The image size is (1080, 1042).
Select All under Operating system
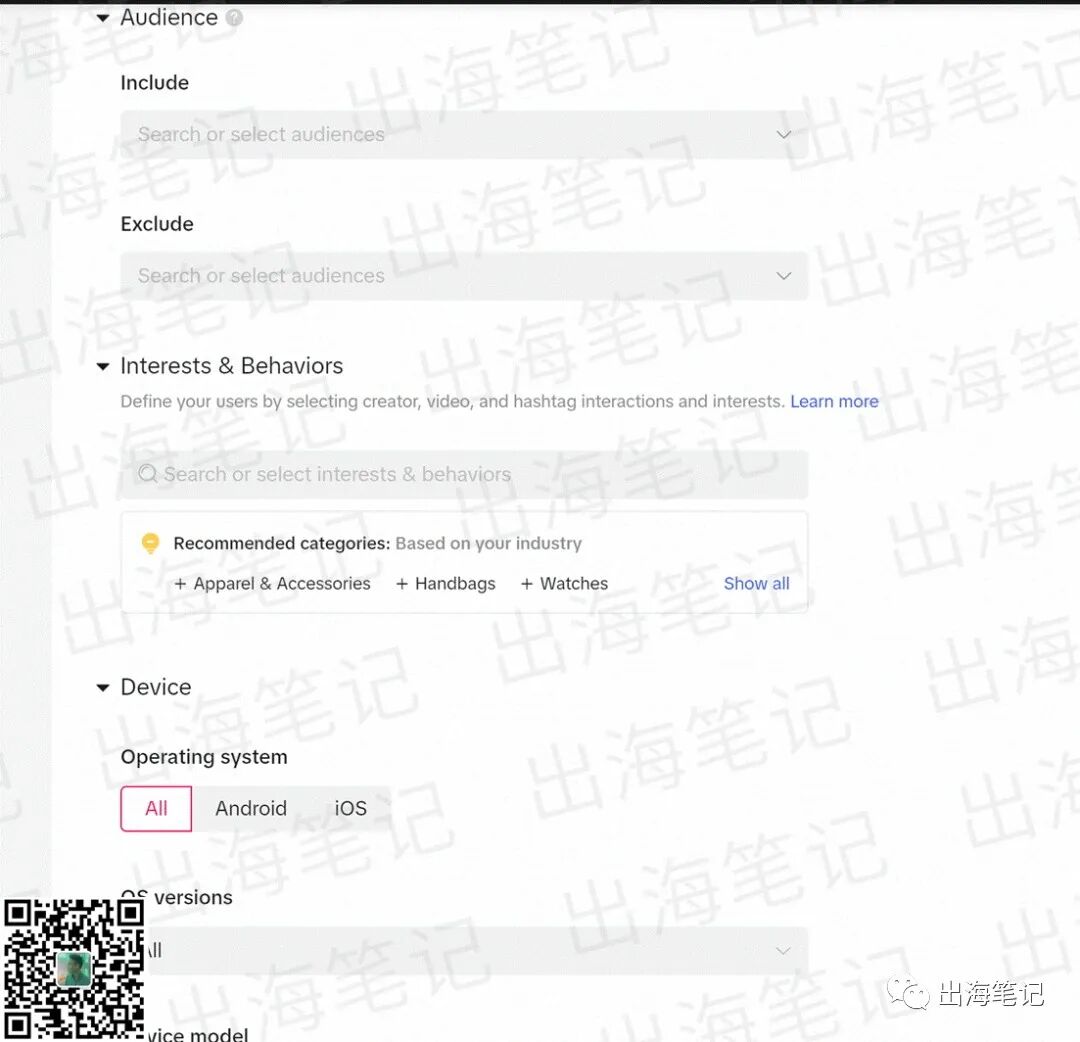155,808
